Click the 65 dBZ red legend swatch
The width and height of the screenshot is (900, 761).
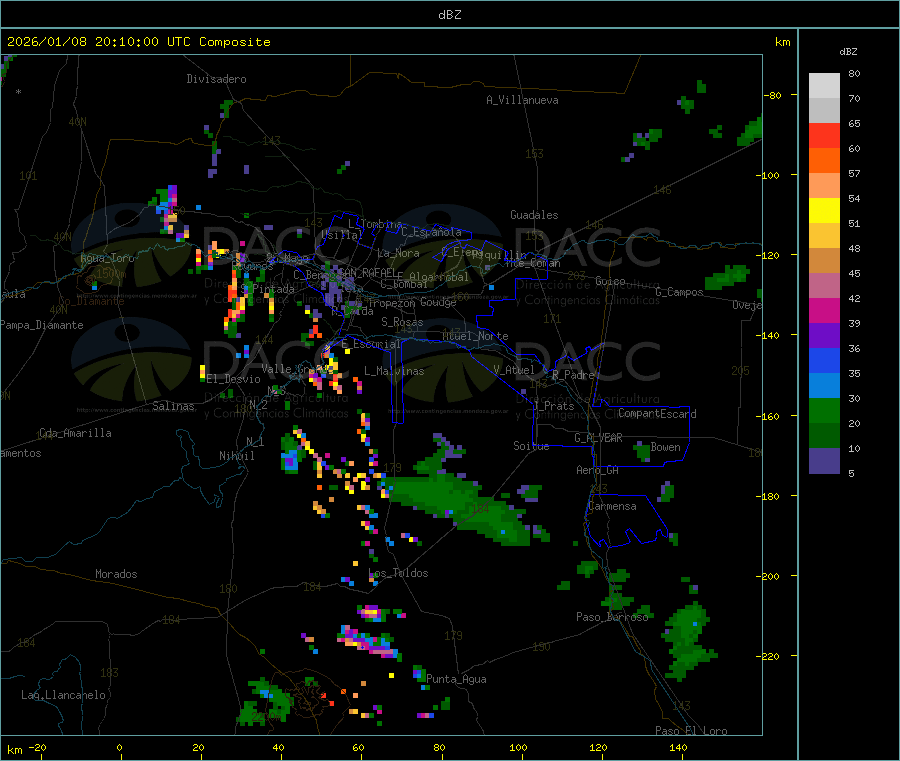(824, 135)
